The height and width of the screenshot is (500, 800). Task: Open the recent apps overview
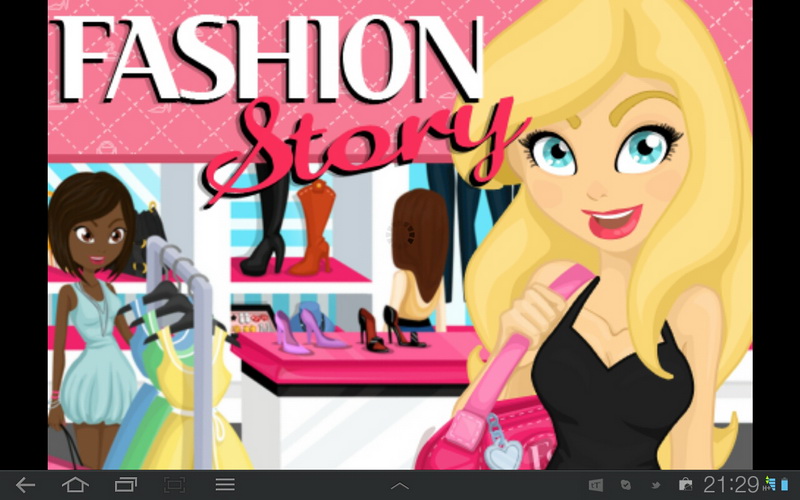coord(126,485)
